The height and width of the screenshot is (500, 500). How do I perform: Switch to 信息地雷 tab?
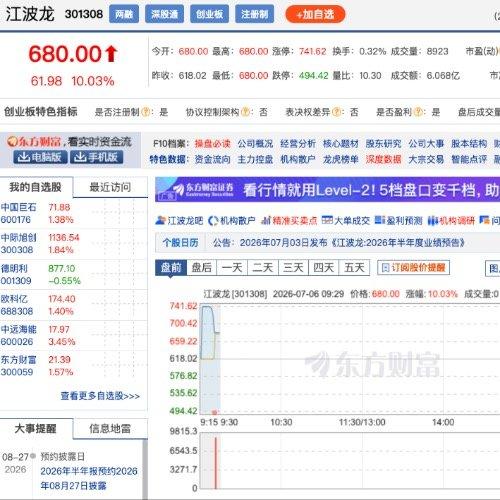click(110, 428)
